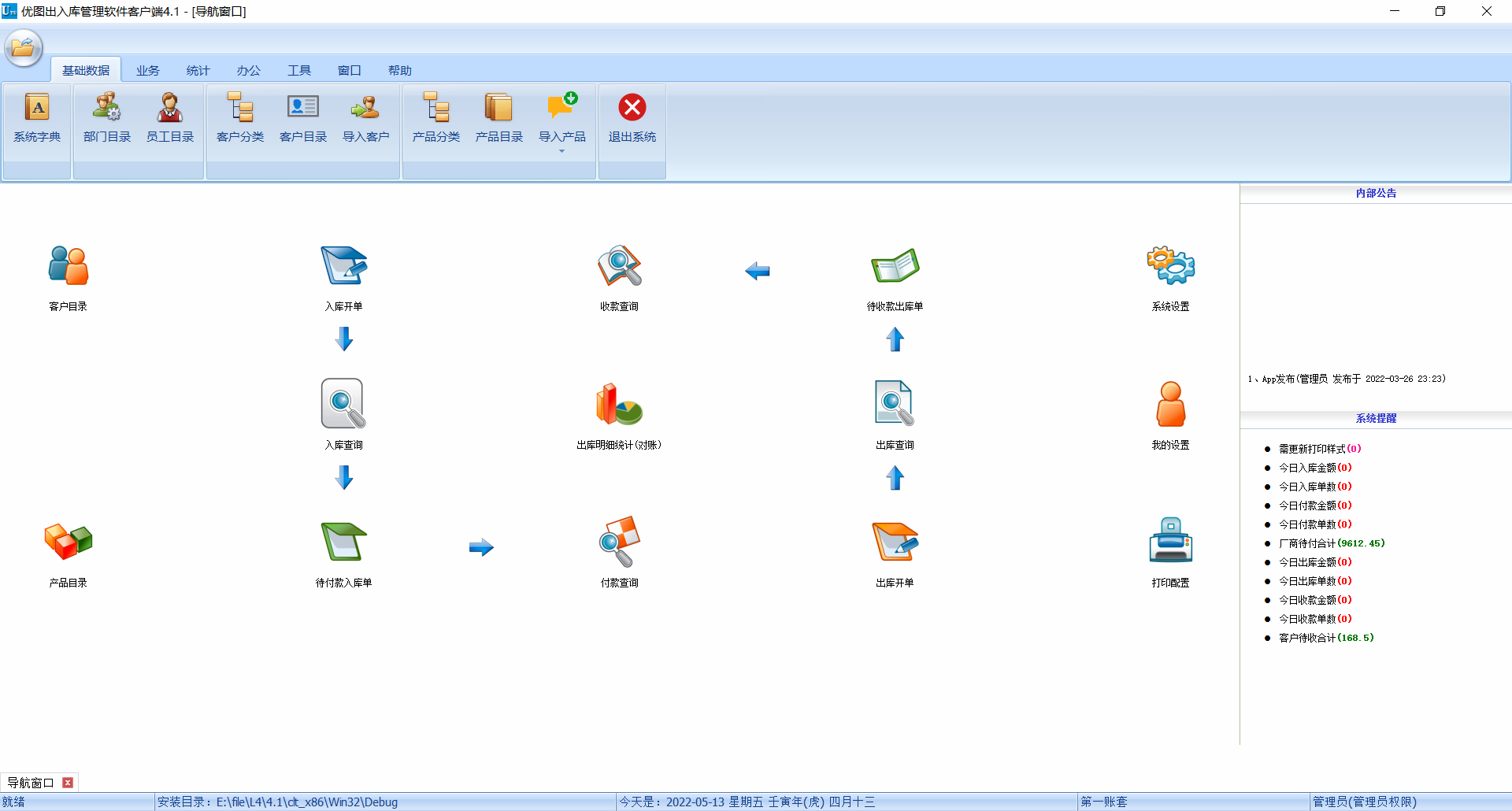This screenshot has height=811, width=1512.
Task: Open the 帮助 ribbon tab
Action: (x=400, y=70)
